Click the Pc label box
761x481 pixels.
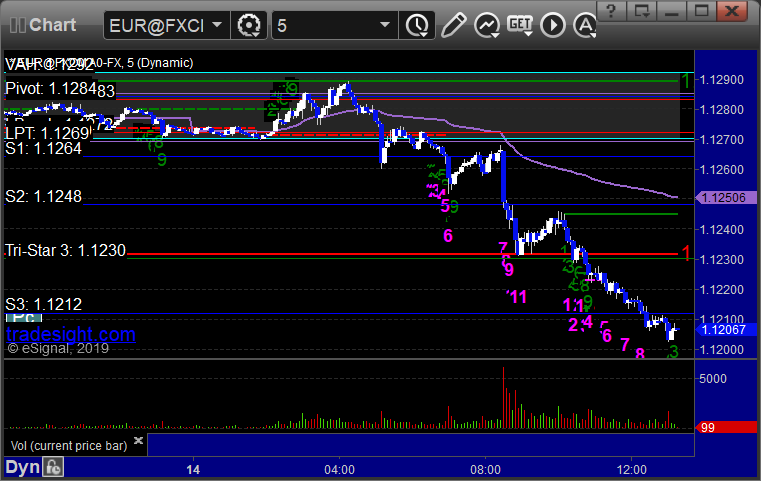[x=24, y=318]
